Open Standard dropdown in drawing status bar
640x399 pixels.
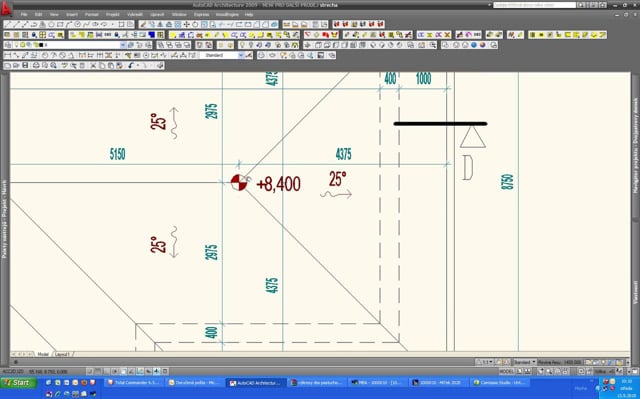click(x=524, y=362)
